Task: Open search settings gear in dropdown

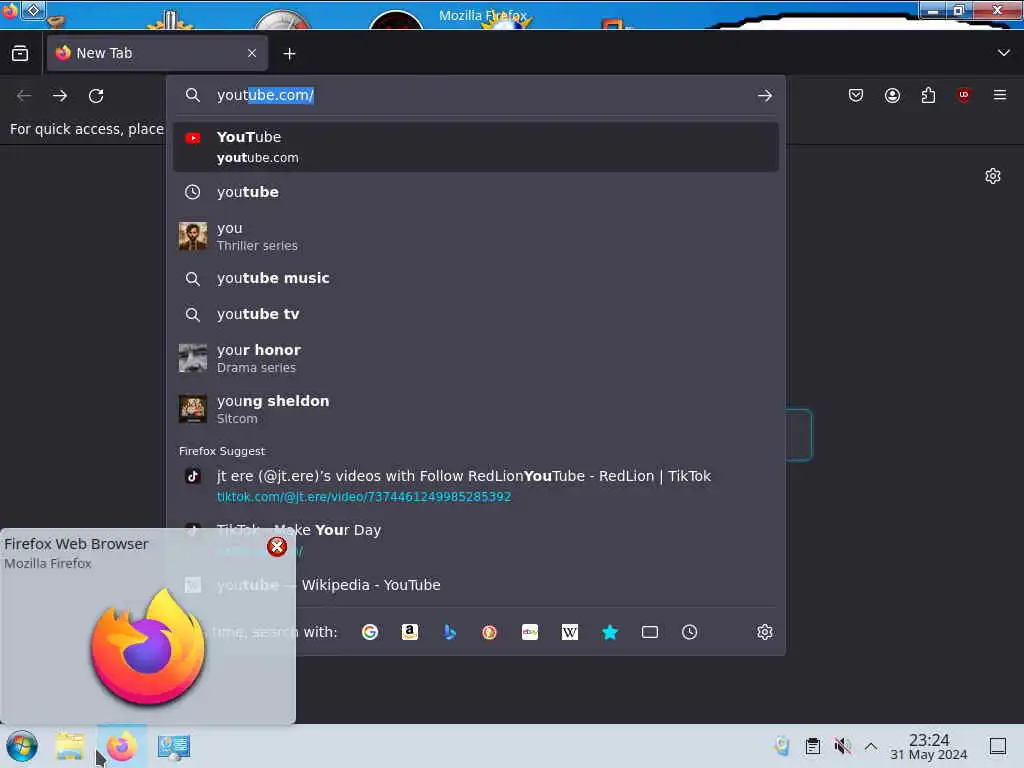Action: pyautogui.click(x=765, y=632)
